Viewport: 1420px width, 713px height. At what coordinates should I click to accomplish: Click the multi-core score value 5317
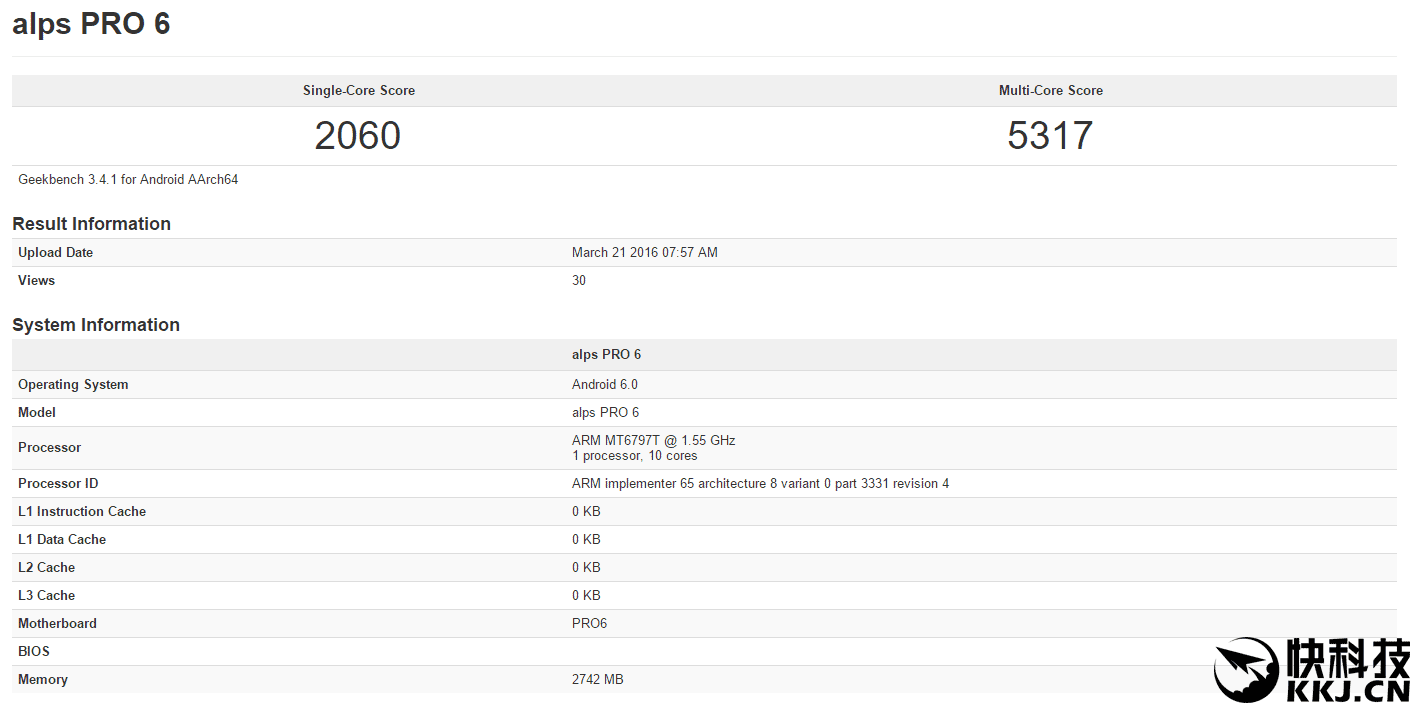1050,136
